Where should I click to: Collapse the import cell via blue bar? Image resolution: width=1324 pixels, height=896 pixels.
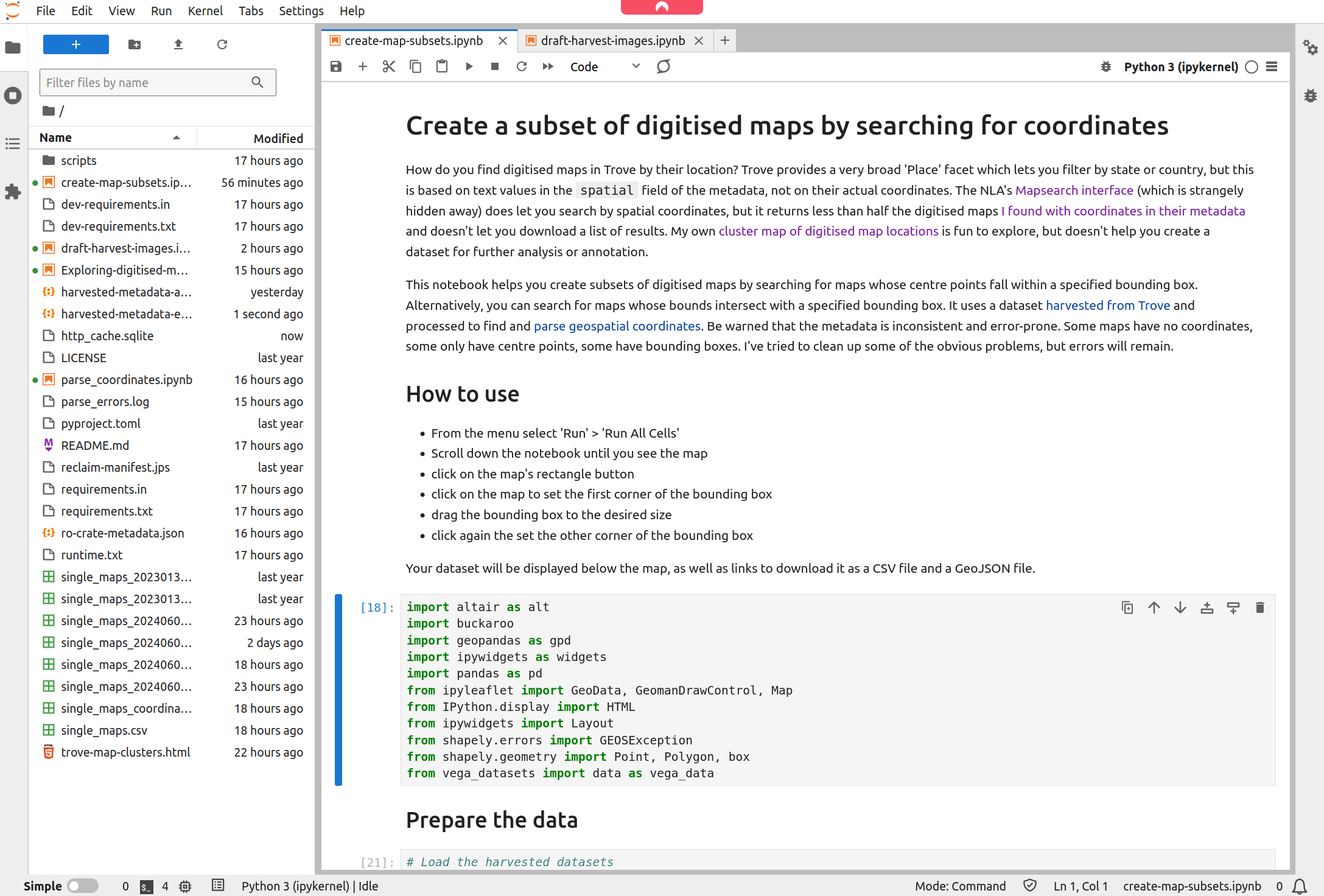coord(338,690)
